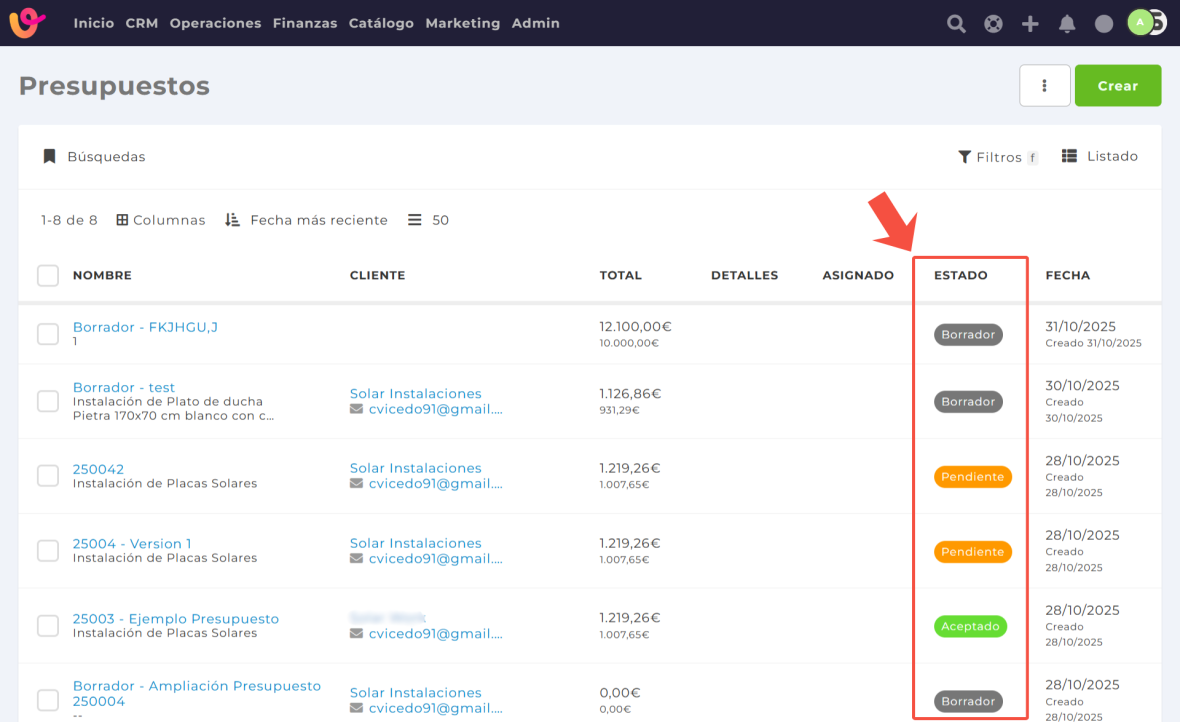Viewport: 1180px width, 722px height.
Task: Click the green Crear button
Action: [x=1117, y=86]
